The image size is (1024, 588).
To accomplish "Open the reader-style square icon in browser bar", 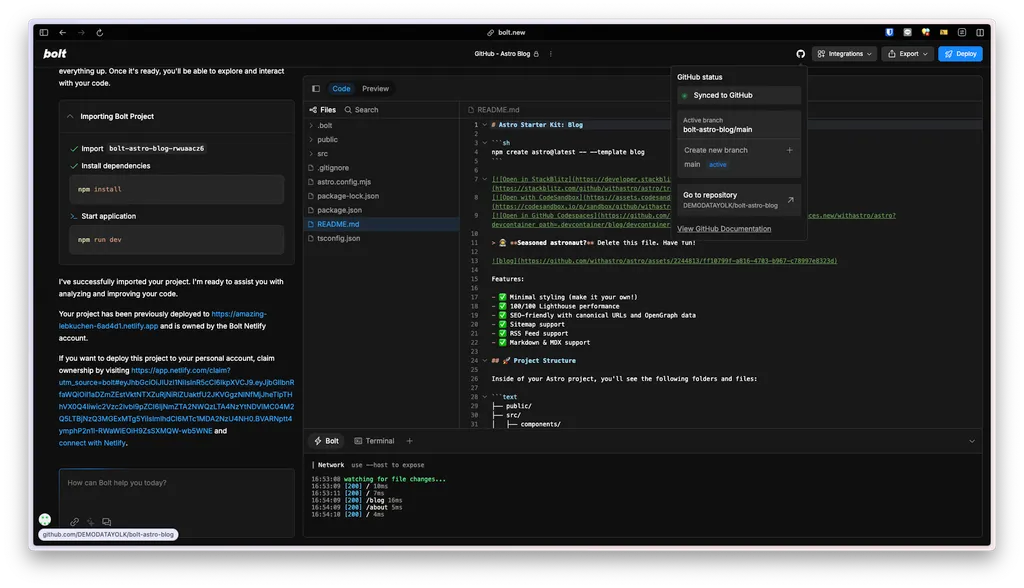I will pyautogui.click(x=962, y=32).
